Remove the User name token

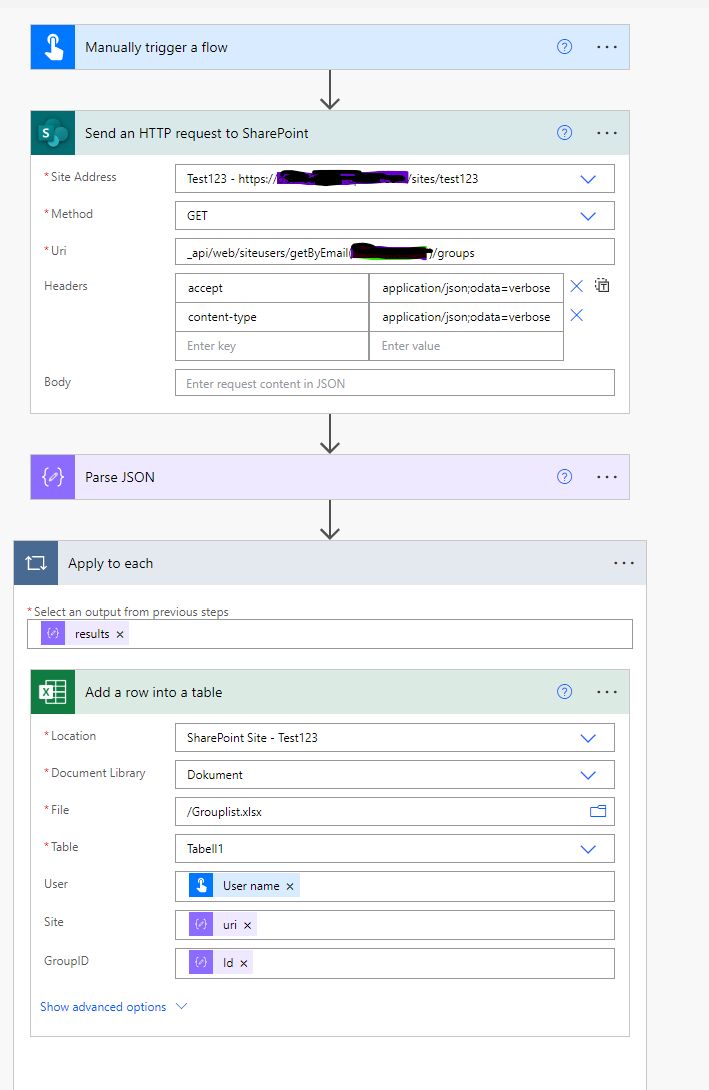[x=290, y=886]
